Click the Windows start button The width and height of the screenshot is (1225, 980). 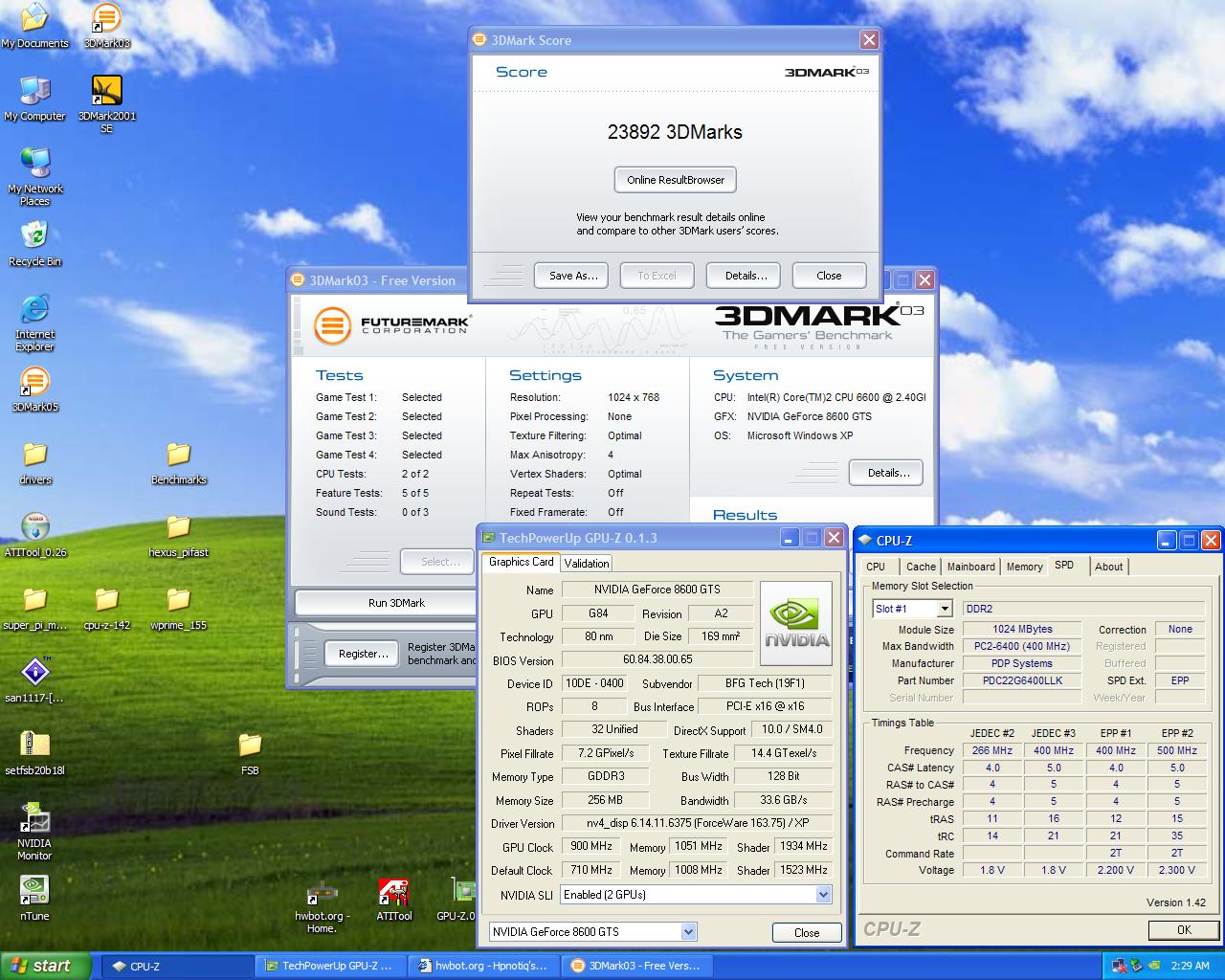[x=46, y=966]
